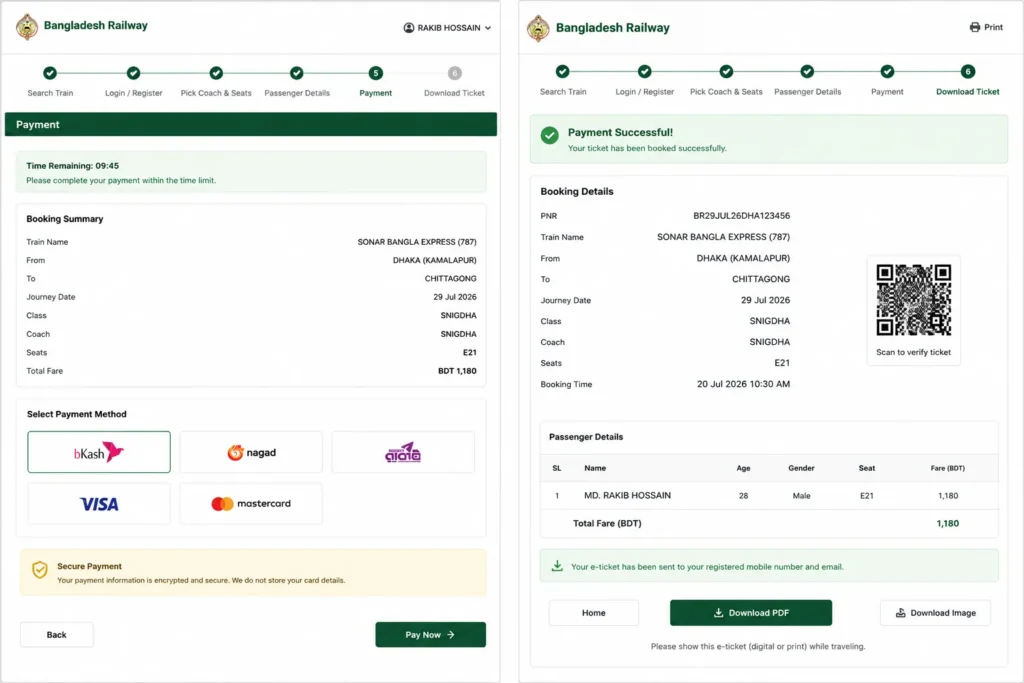This screenshot has width=1024, height=683.
Task: Select bKash as payment method
Action: [99, 452]
